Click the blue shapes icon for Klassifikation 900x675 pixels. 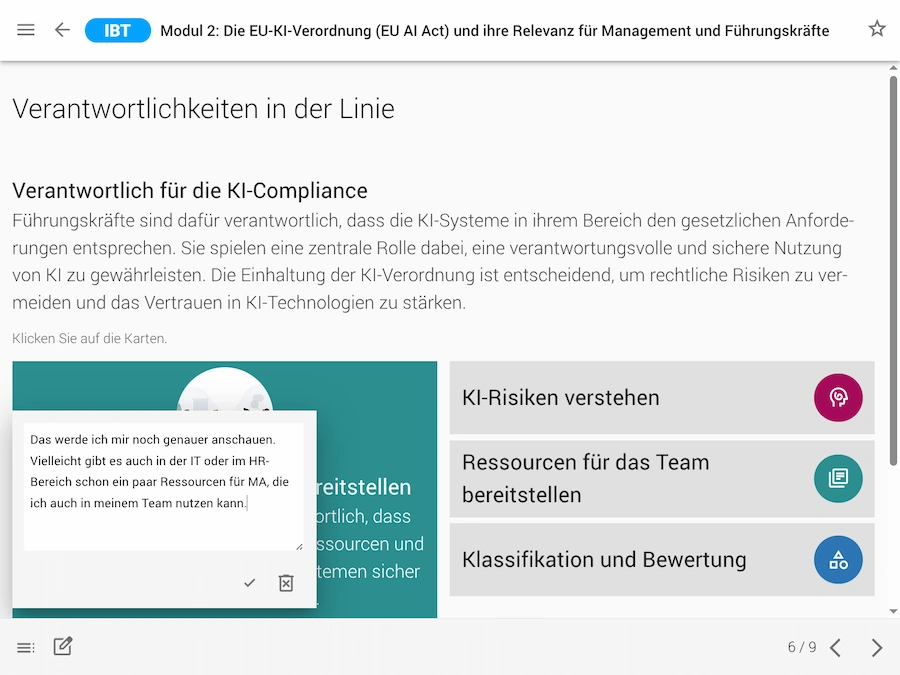838,560
